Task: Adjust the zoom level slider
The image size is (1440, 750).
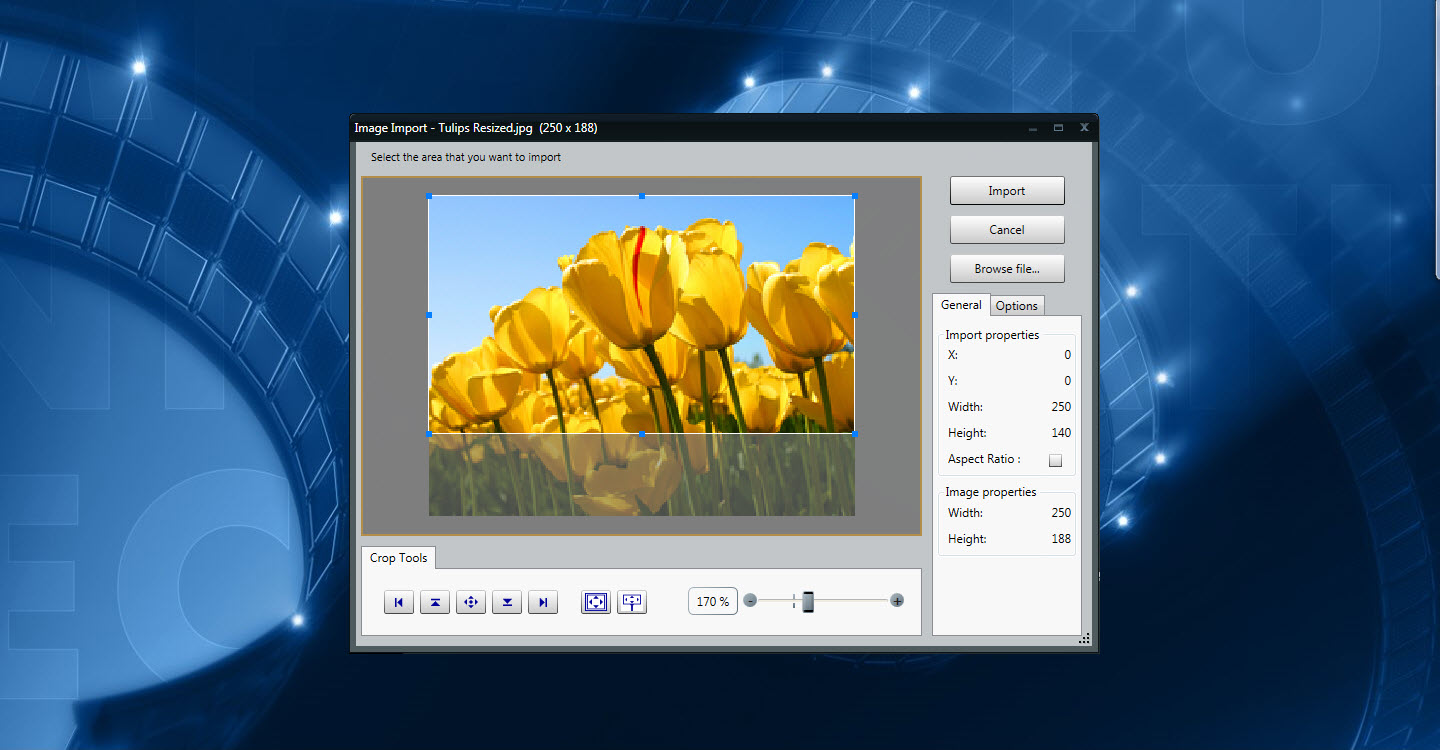Action: coord(808,600)
